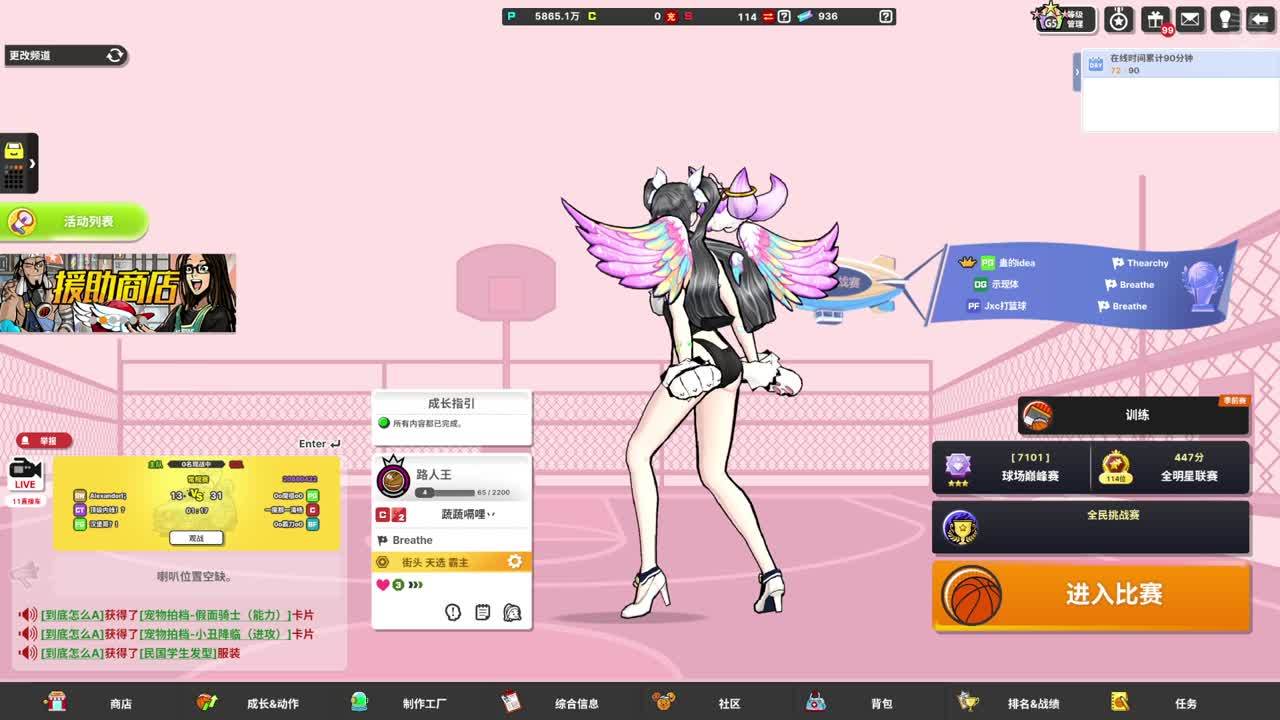This screenshot has height=720, width=1280.
Task: Open the star medal icon
Action: click(x=1118, y=19)
